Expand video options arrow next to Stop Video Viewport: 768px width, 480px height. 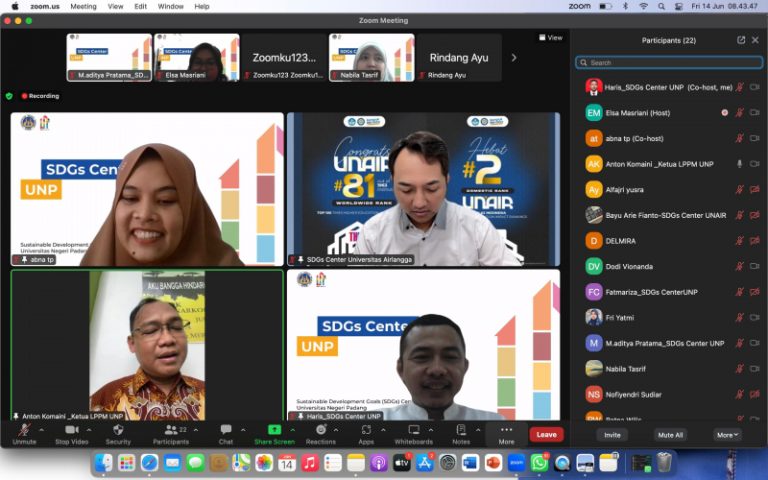[x=89, y=430]
